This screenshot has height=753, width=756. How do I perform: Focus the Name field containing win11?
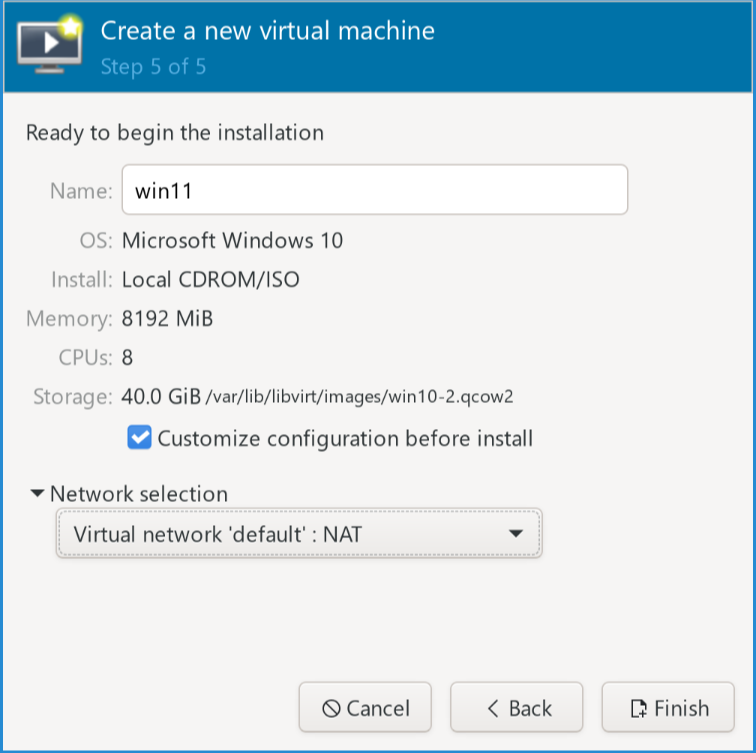pyautogui.click(x=374, y=190)
